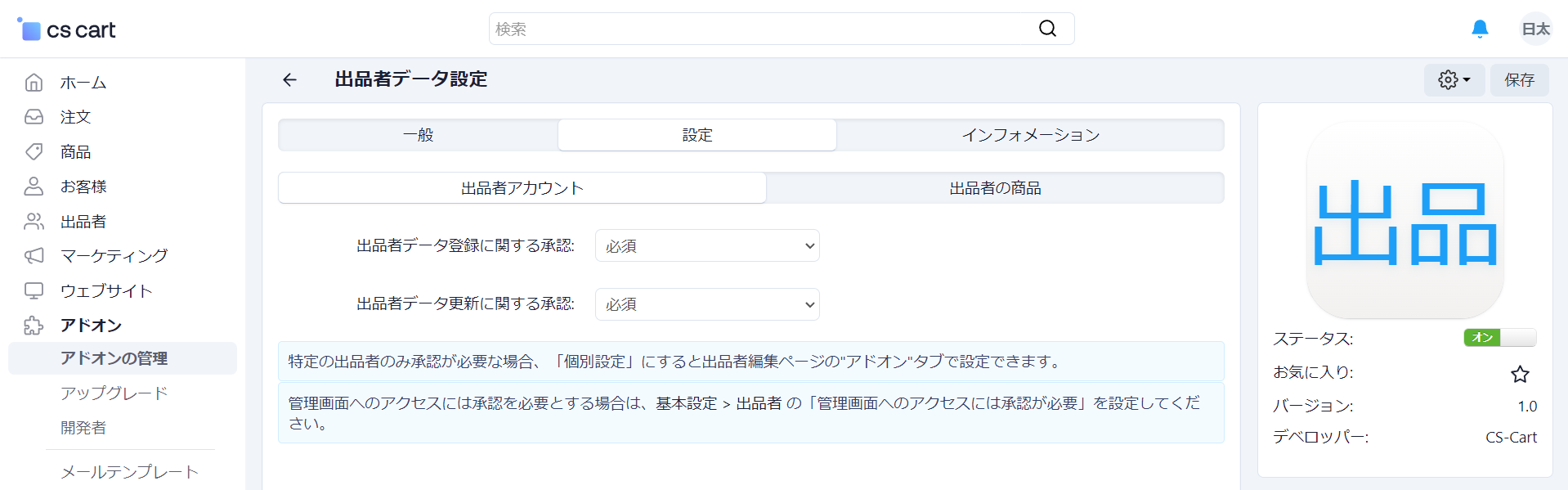Open the 日本 language selector

point(1535,29)
